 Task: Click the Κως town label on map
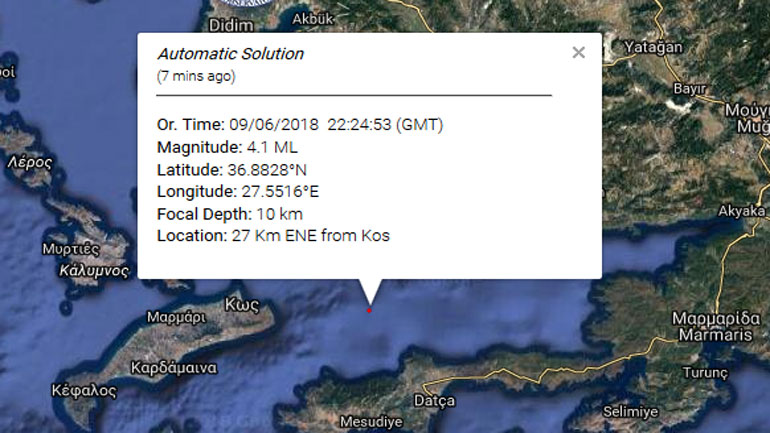(242, 305)
